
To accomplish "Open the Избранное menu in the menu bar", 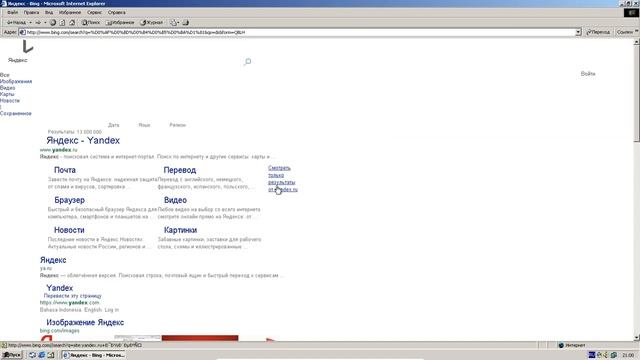I will click(70, 12).
